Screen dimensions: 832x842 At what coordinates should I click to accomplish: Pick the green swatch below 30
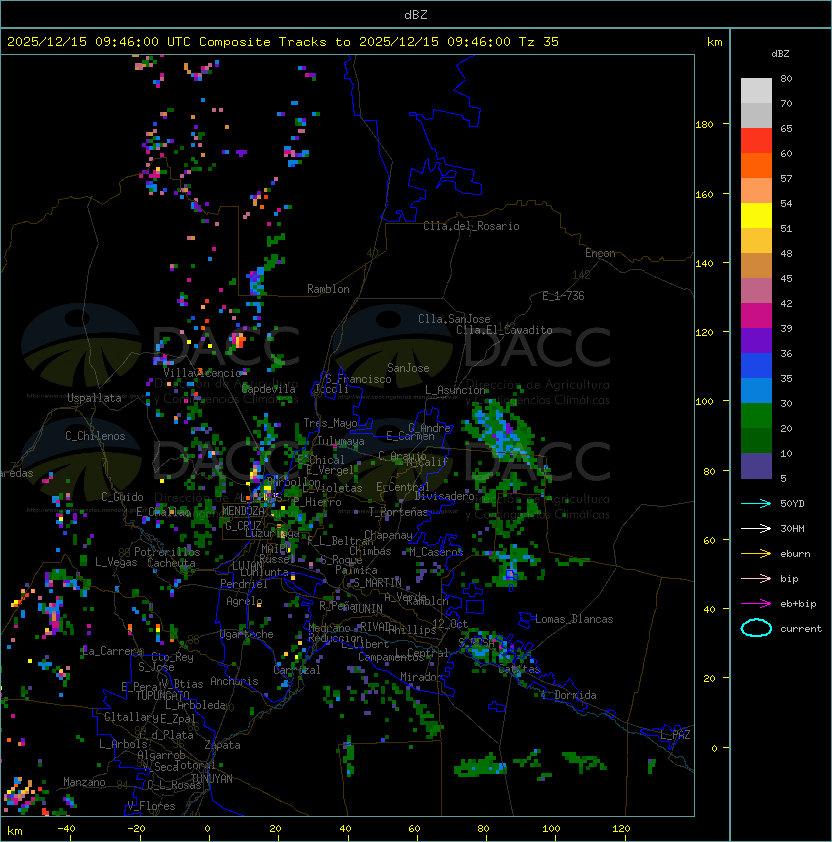(x=756, y=416)
